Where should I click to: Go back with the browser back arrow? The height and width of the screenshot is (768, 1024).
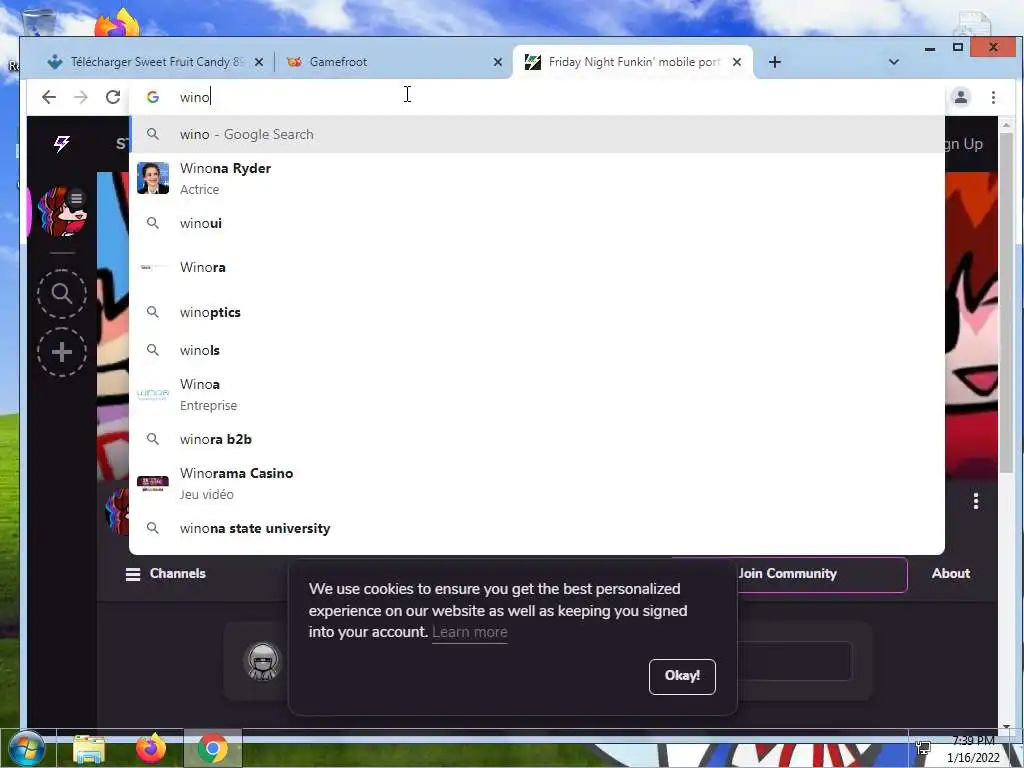pyautogui.click(x=48, y=97)
